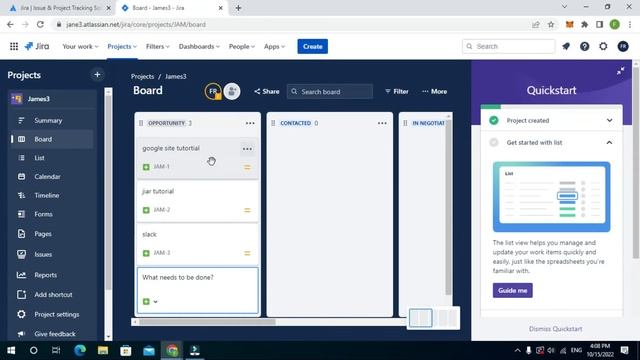Click Add shortcut in sidebar

pyautogui.click(x=51, y=295)
